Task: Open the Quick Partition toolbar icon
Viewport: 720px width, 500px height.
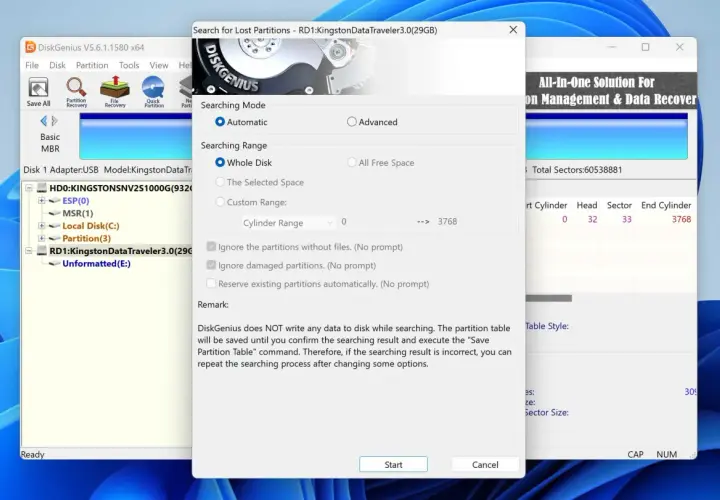Action: pyautogui.click(x=153, y=91)
